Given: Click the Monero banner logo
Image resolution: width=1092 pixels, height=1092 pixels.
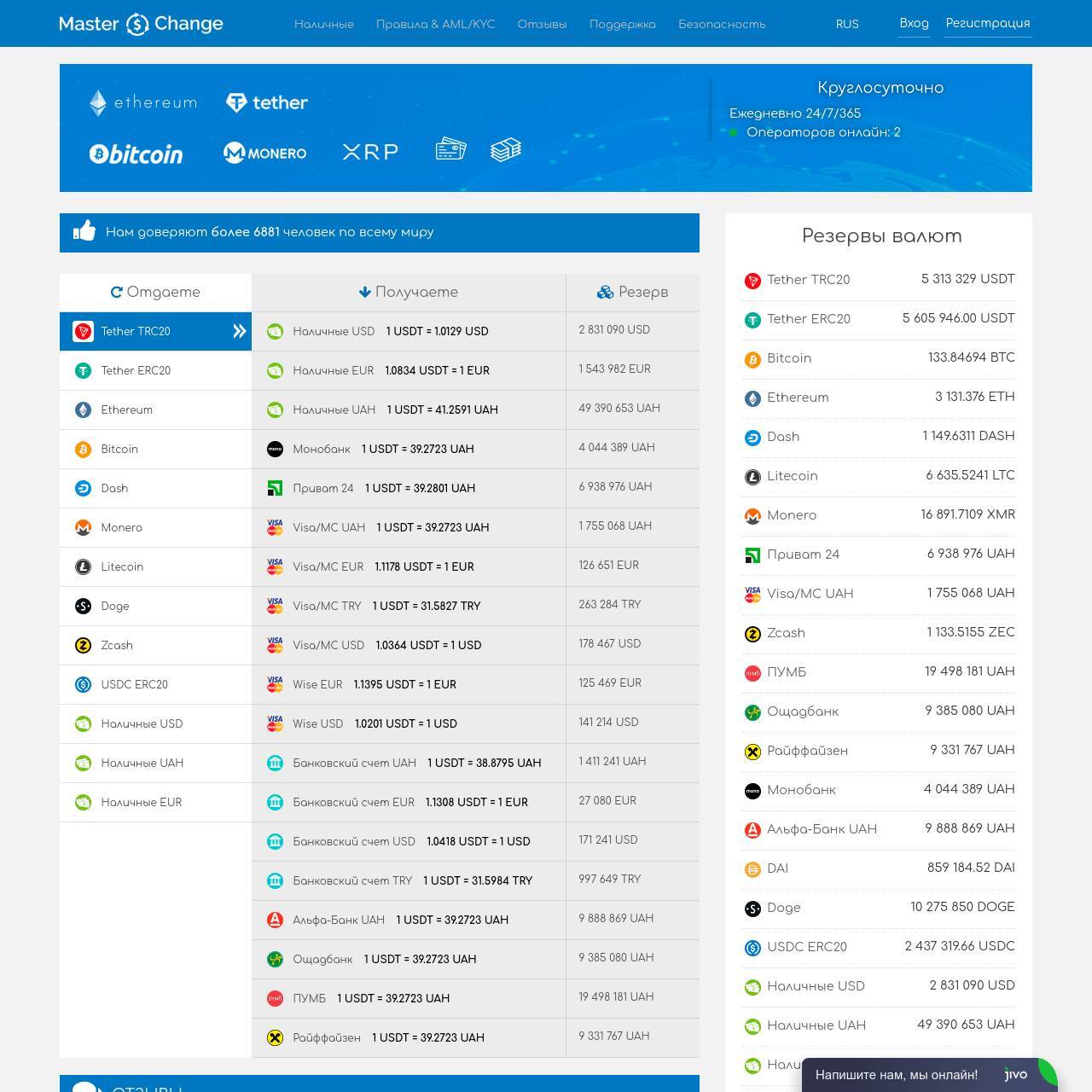Looking at the screenshot, I should (x=264, y=153).
